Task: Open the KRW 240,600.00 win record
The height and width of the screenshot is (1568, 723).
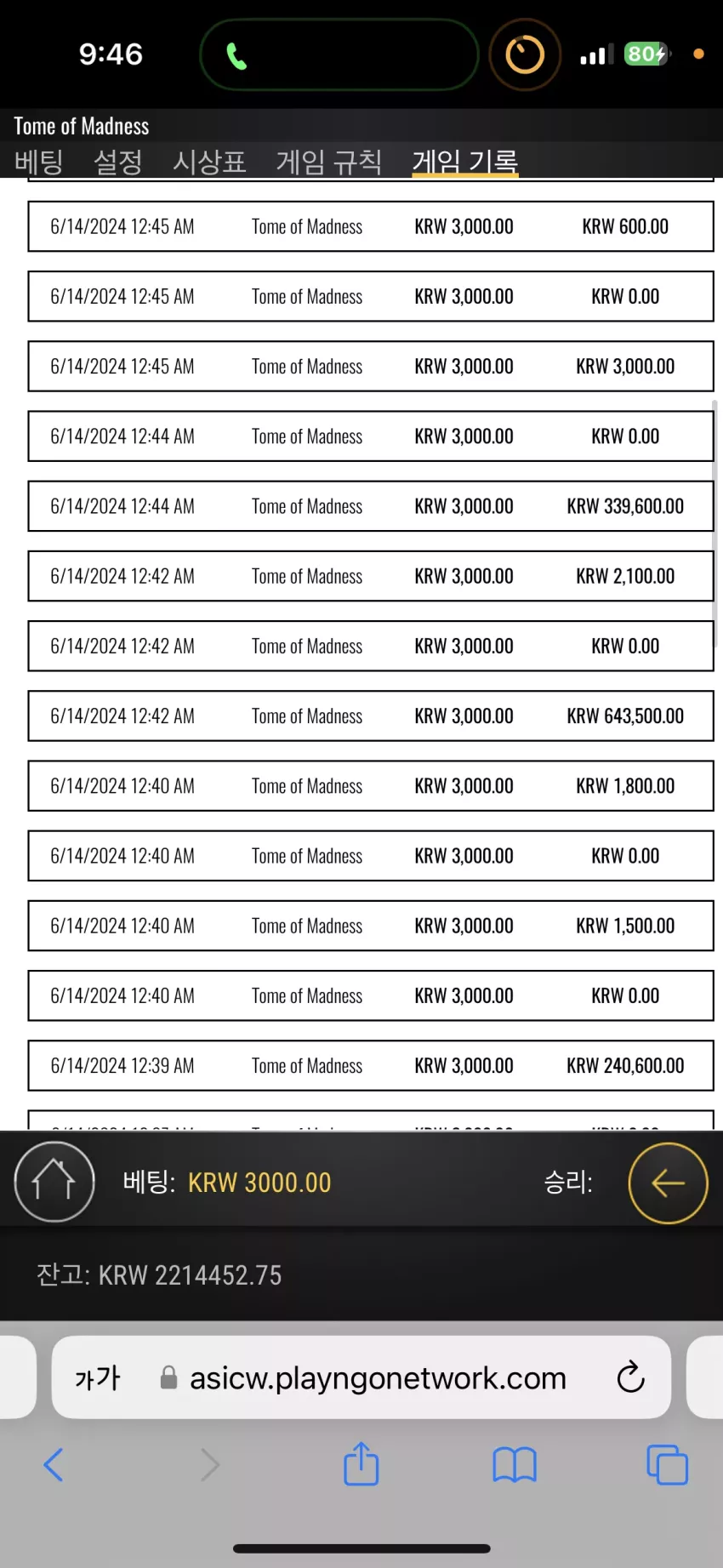Action: (x=371, y=1065)
